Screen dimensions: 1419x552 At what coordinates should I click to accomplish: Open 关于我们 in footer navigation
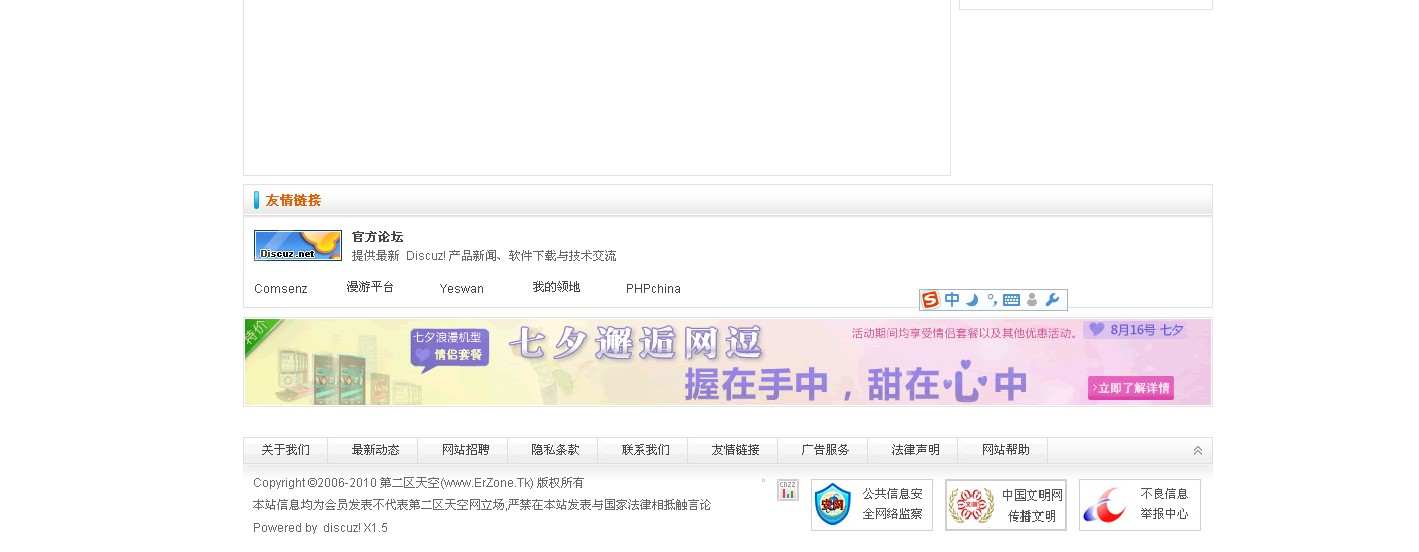[286, 450]
